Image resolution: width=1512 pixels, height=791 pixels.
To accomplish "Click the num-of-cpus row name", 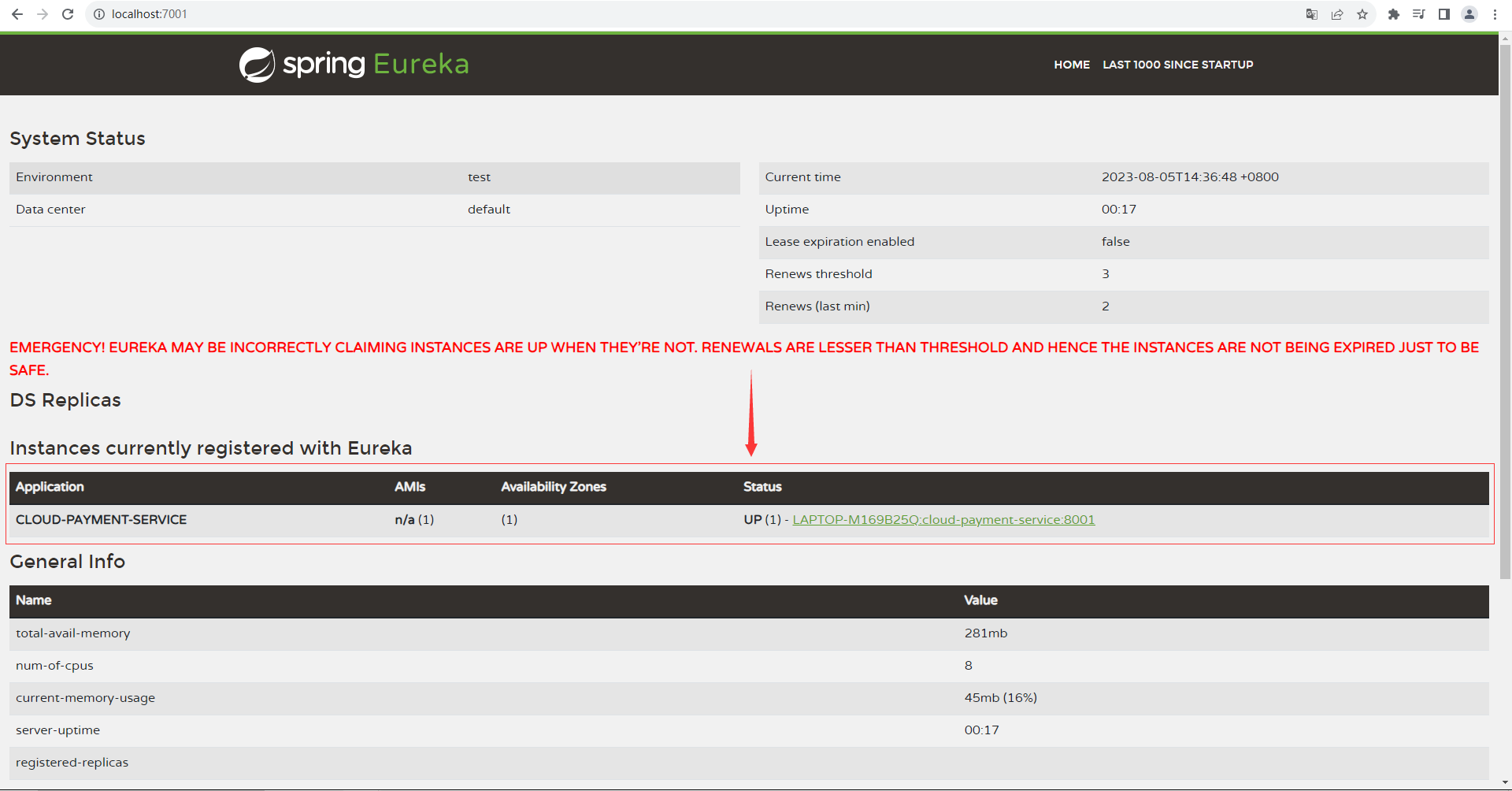I will 54,666.
